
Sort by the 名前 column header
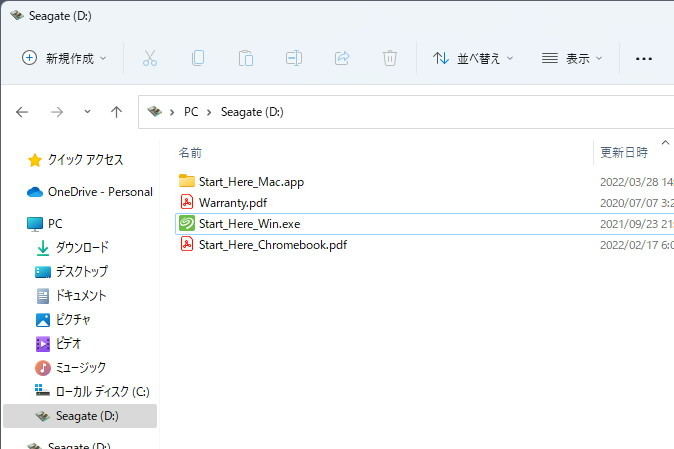coord(190,153)
